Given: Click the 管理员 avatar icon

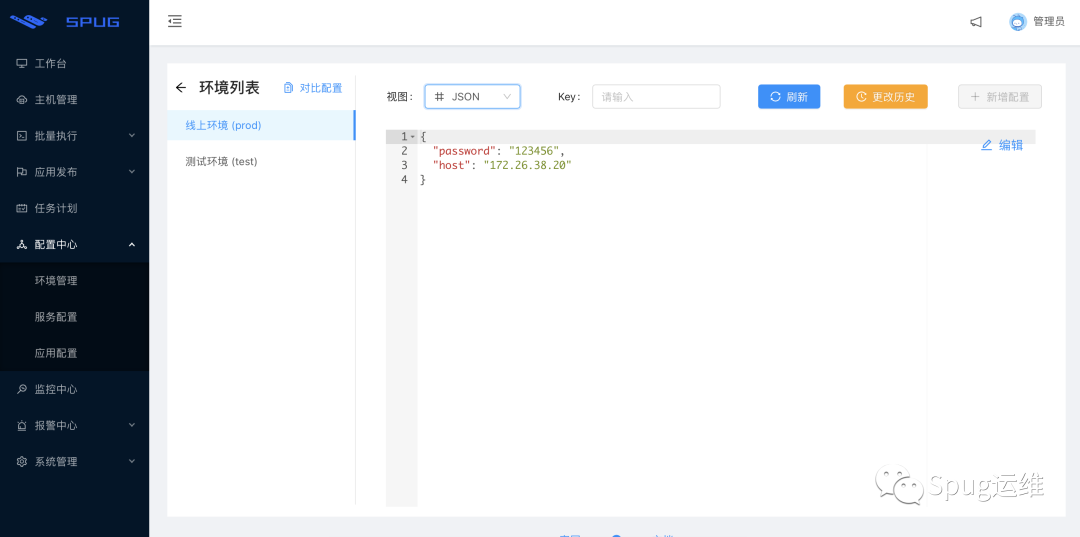Looking at the screenshot, I should tap(1018, 22).
